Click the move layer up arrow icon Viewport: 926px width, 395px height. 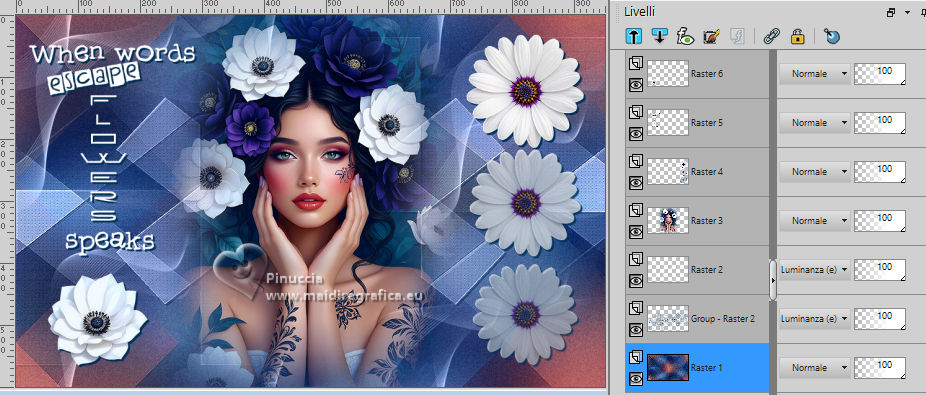click(634, 37)
